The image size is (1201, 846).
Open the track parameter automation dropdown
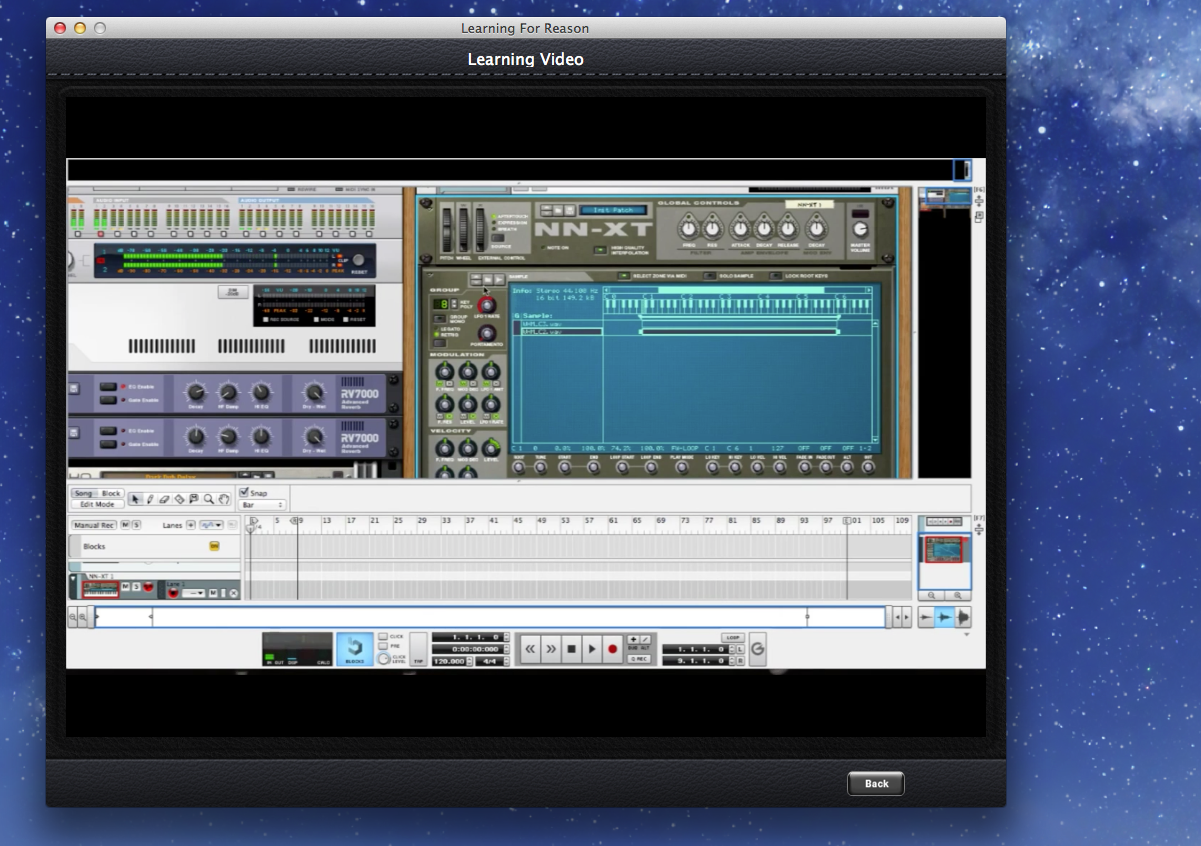coord(211,525)
